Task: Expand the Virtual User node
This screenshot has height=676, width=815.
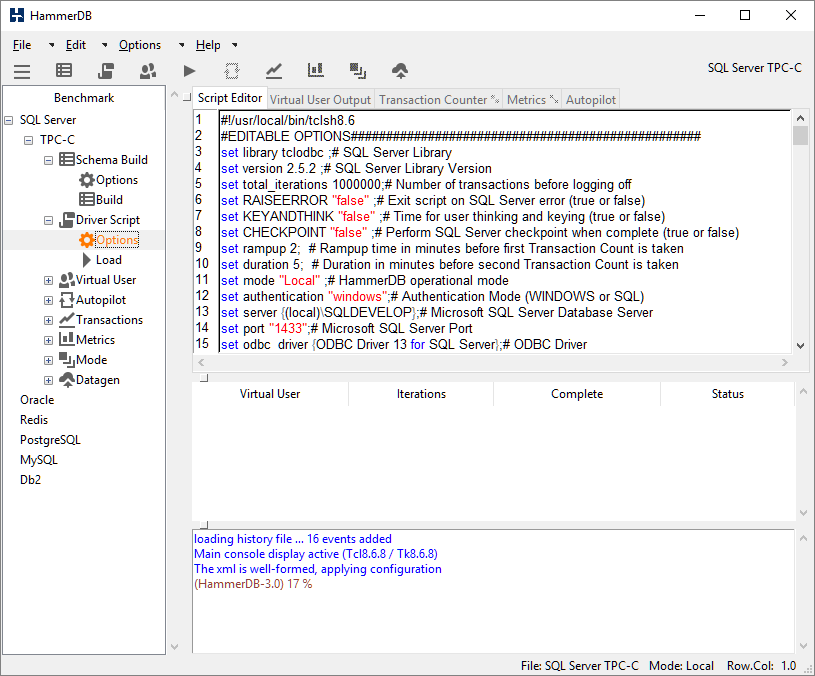Action: click(48, 281)
